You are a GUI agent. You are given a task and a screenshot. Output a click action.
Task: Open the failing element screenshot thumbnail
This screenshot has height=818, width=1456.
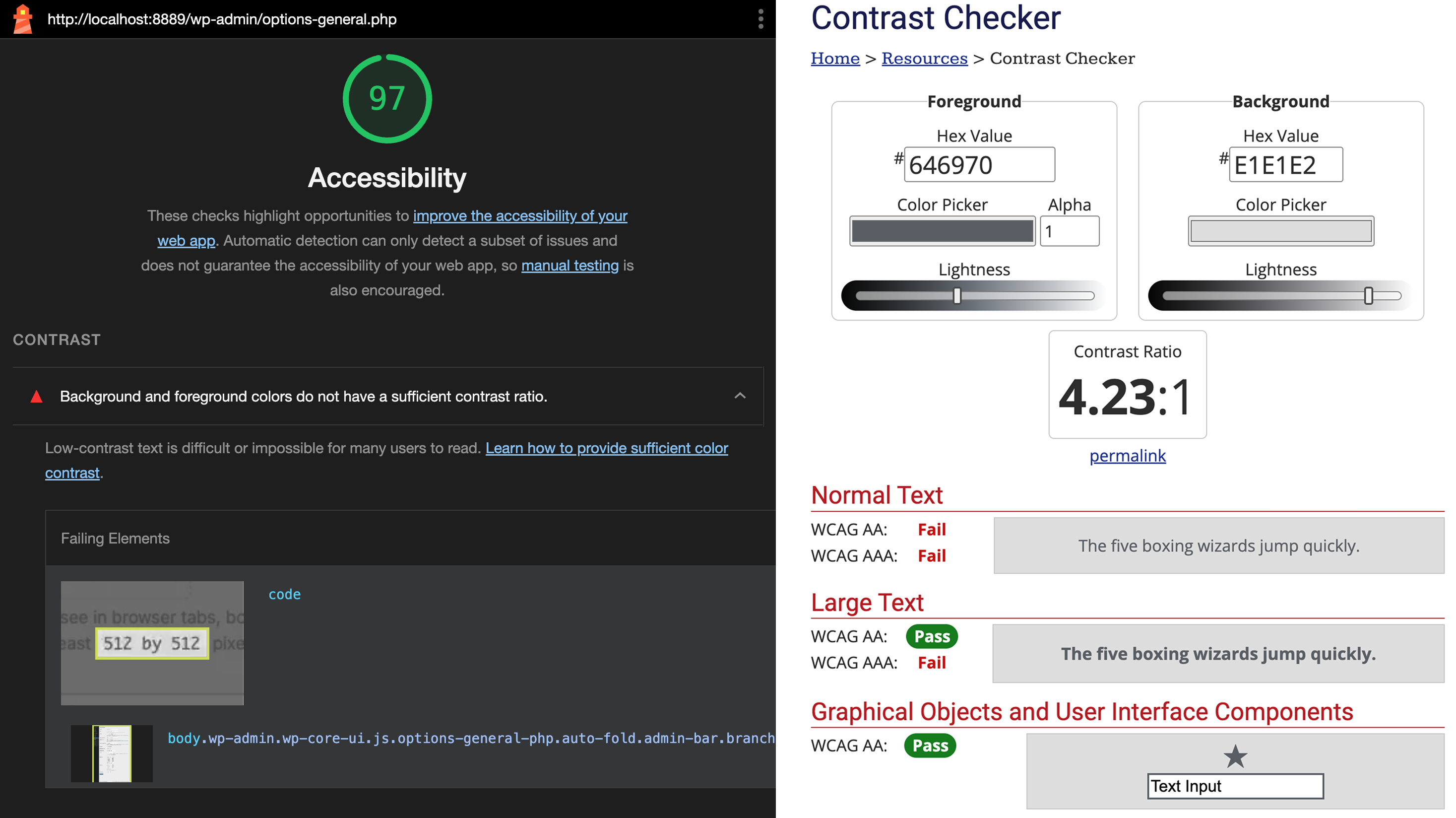coord(152,643)
